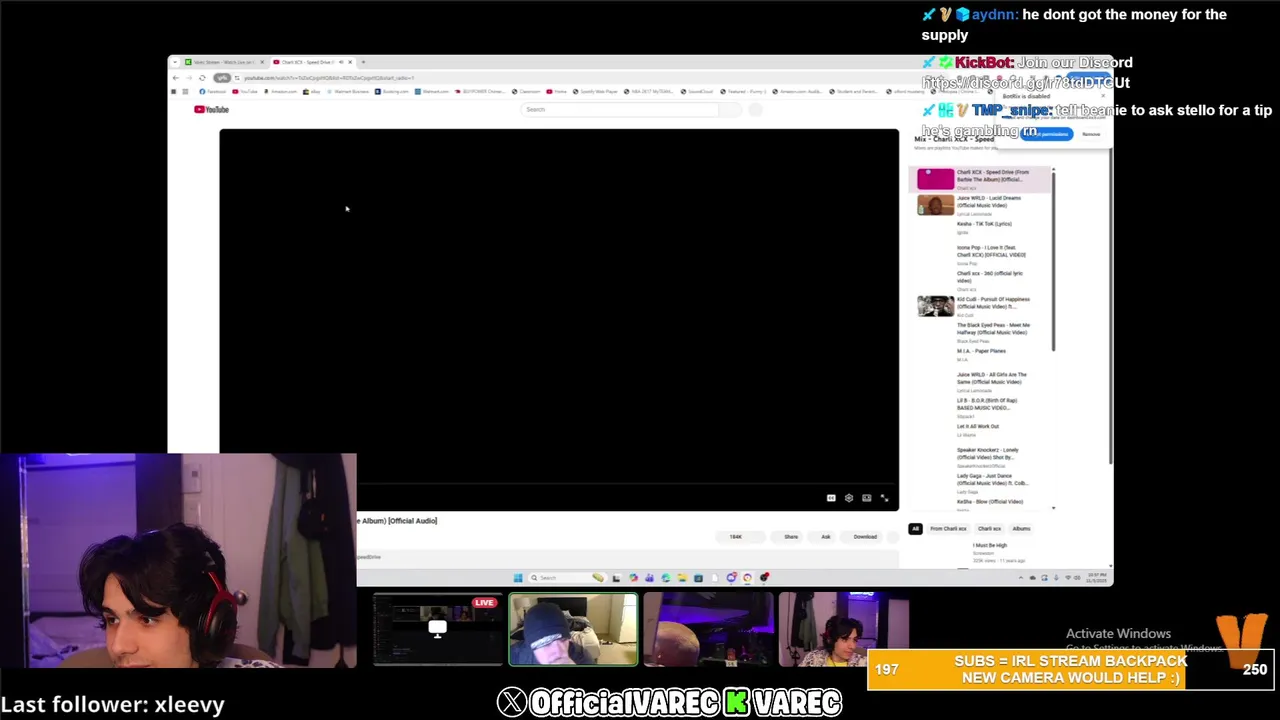Select the browser address bar URL

pyautogui.click(x=330, y=77)
